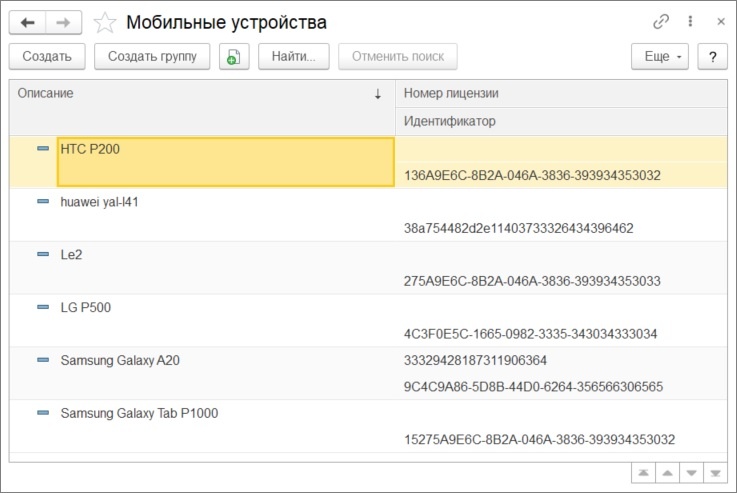
Task: Select the LG P500 row
Action: click(368, 321)
